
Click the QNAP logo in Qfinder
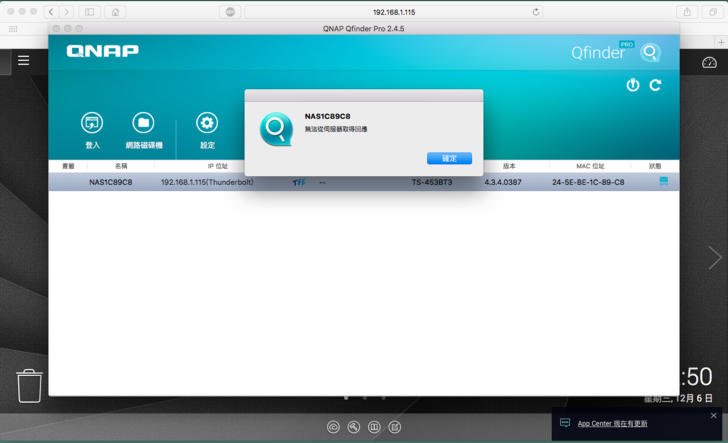(103, 51)
